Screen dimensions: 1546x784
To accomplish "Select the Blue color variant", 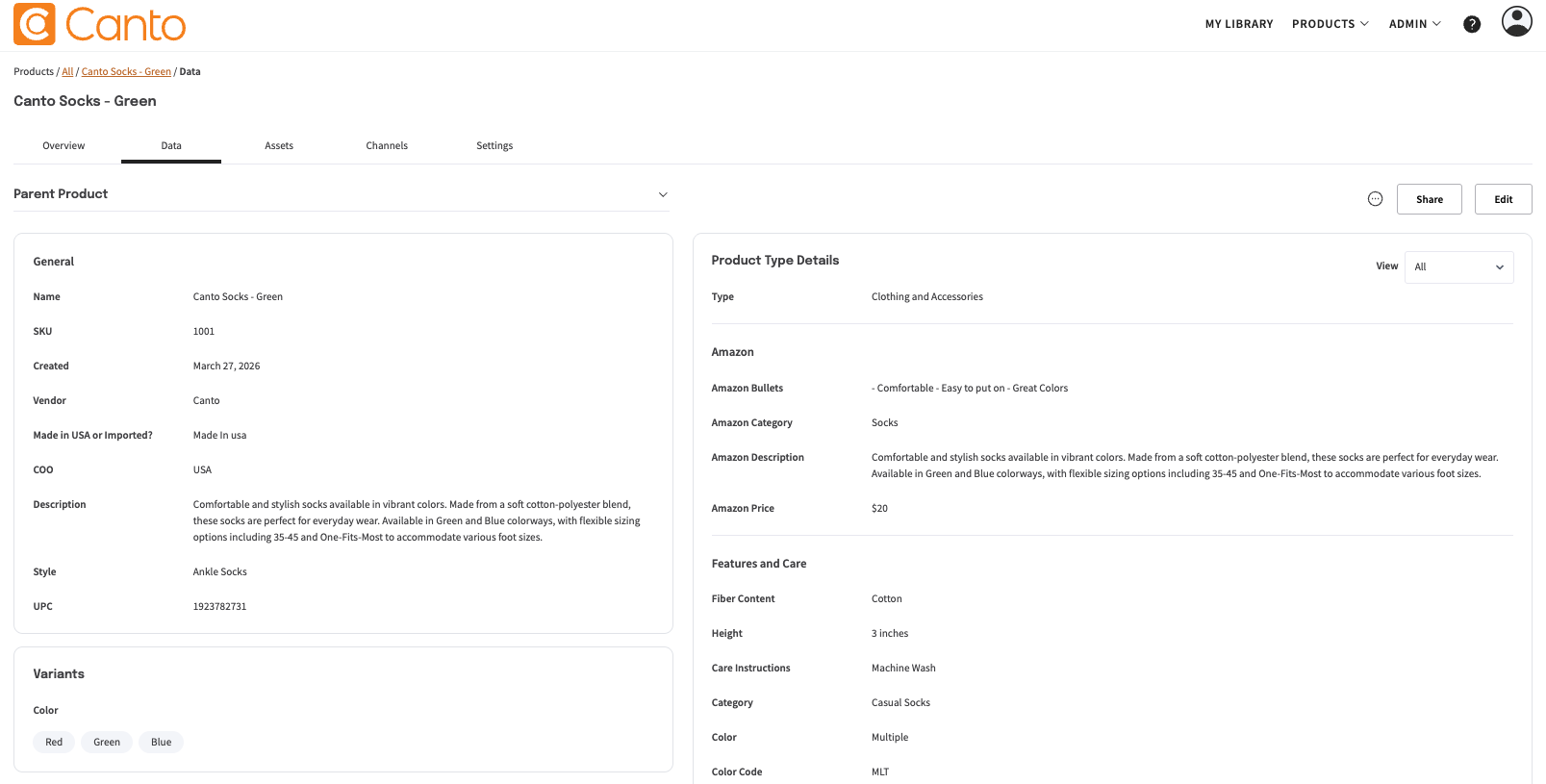I will pyautogui.click(x=162, y=743).
